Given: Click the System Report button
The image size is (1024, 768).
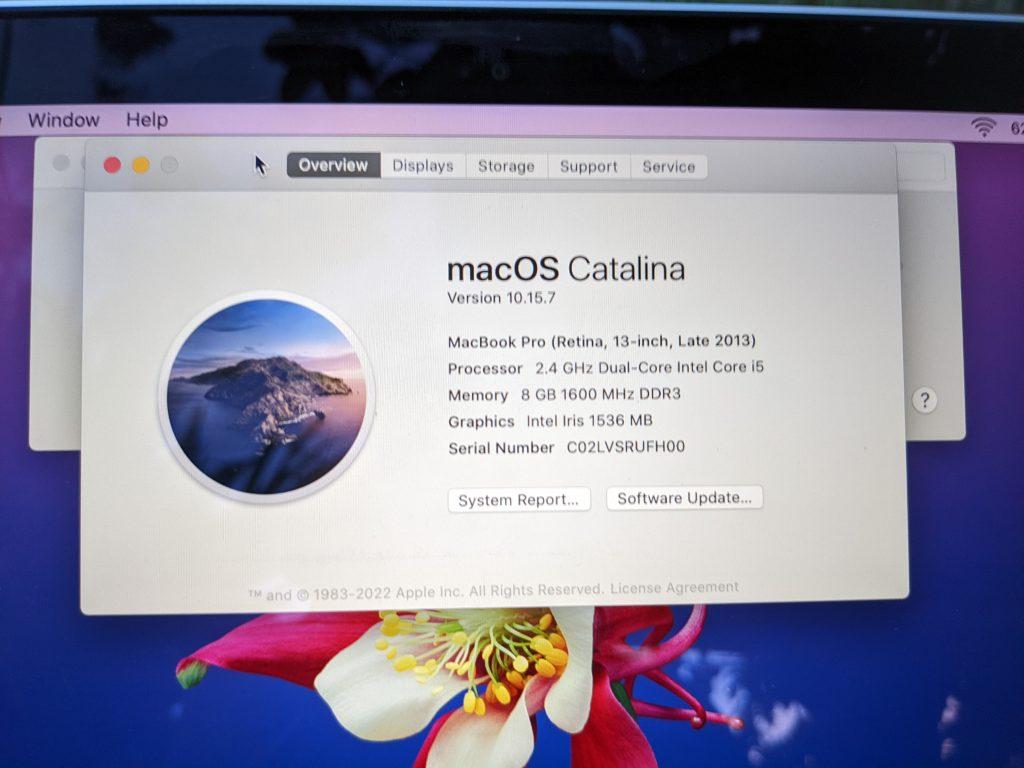Looking at the screenshot, I should click(519, 500).
